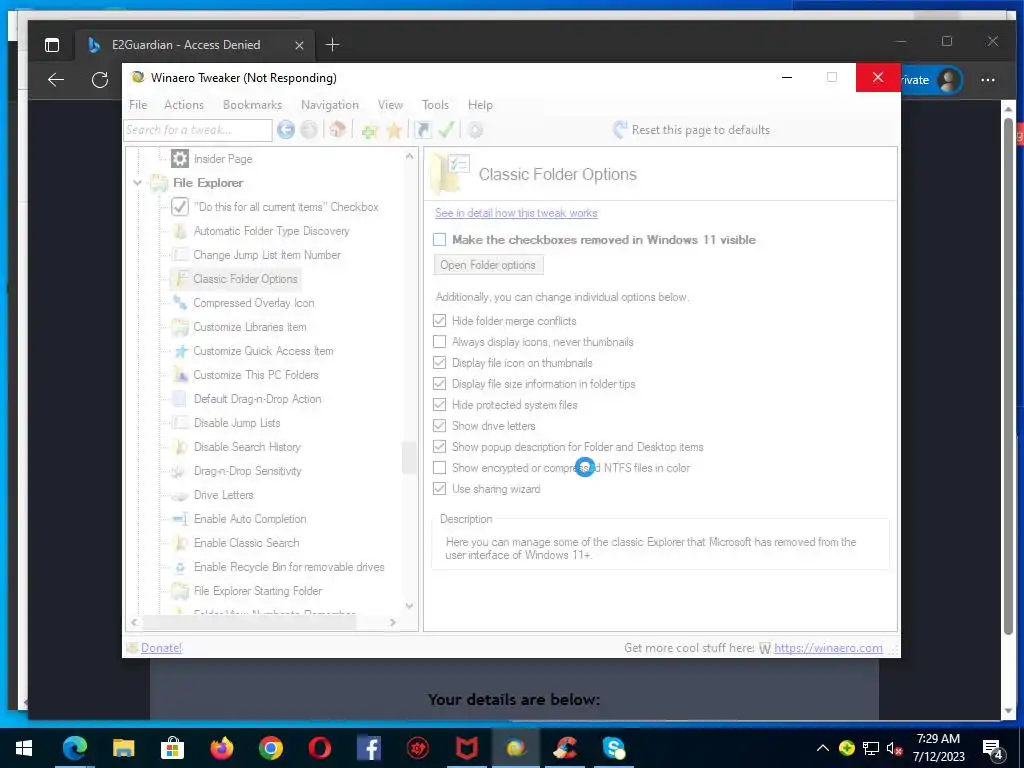Toggle Show popup description for Folder and Desktop items
Viewport: 1024px width, 768px height.
[440, 447]
